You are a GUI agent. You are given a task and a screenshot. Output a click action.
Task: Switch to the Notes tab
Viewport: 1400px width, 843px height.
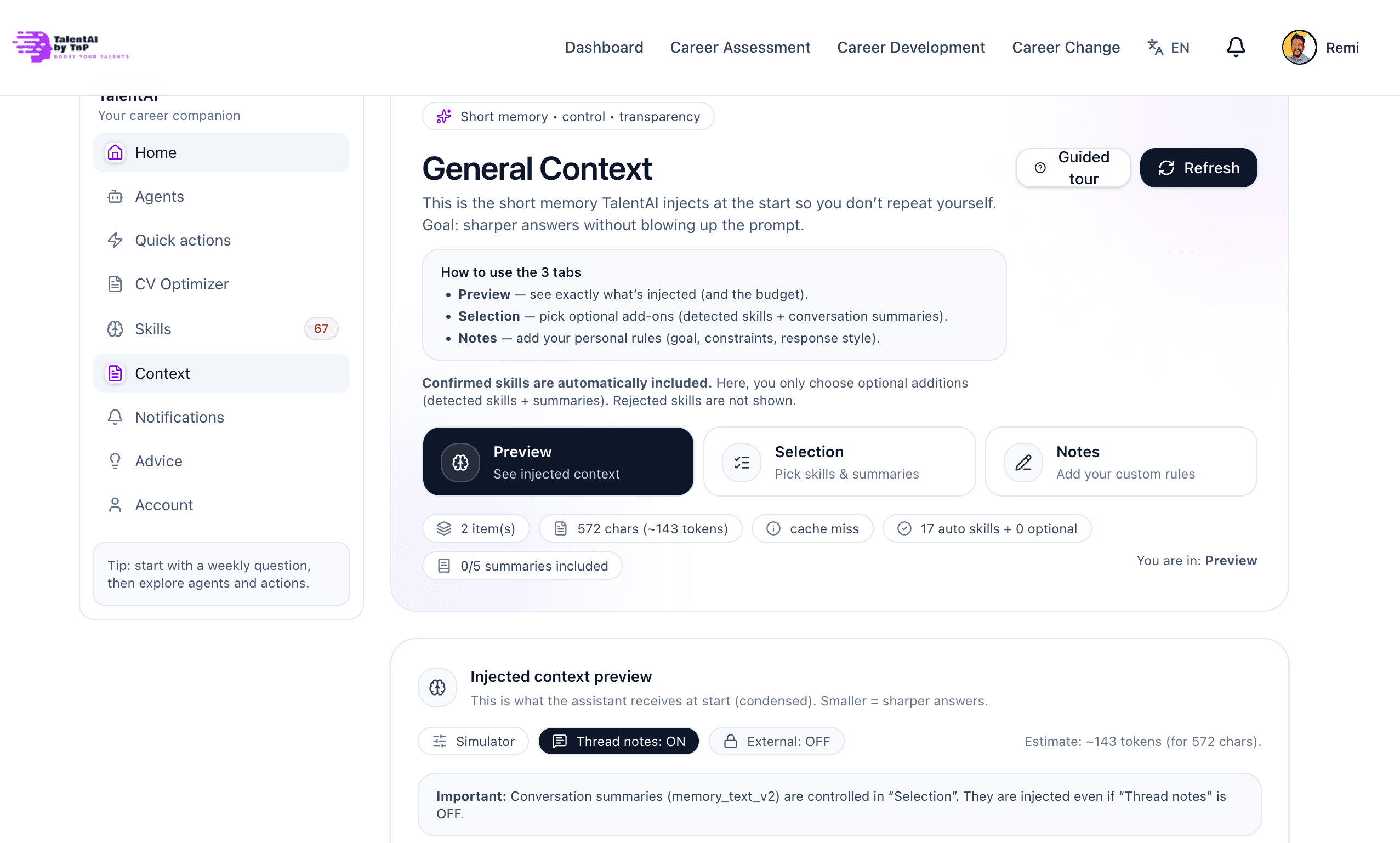point(1120,462)
